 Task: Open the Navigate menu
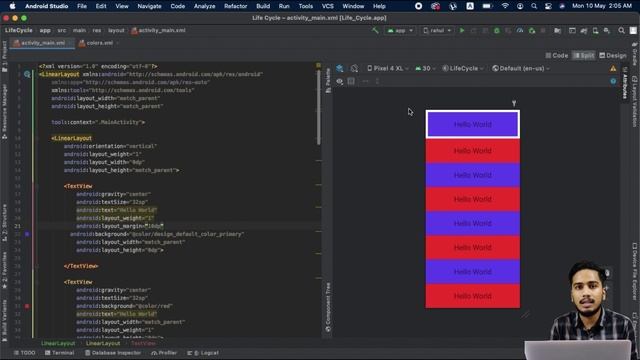(x=149, y=6)
